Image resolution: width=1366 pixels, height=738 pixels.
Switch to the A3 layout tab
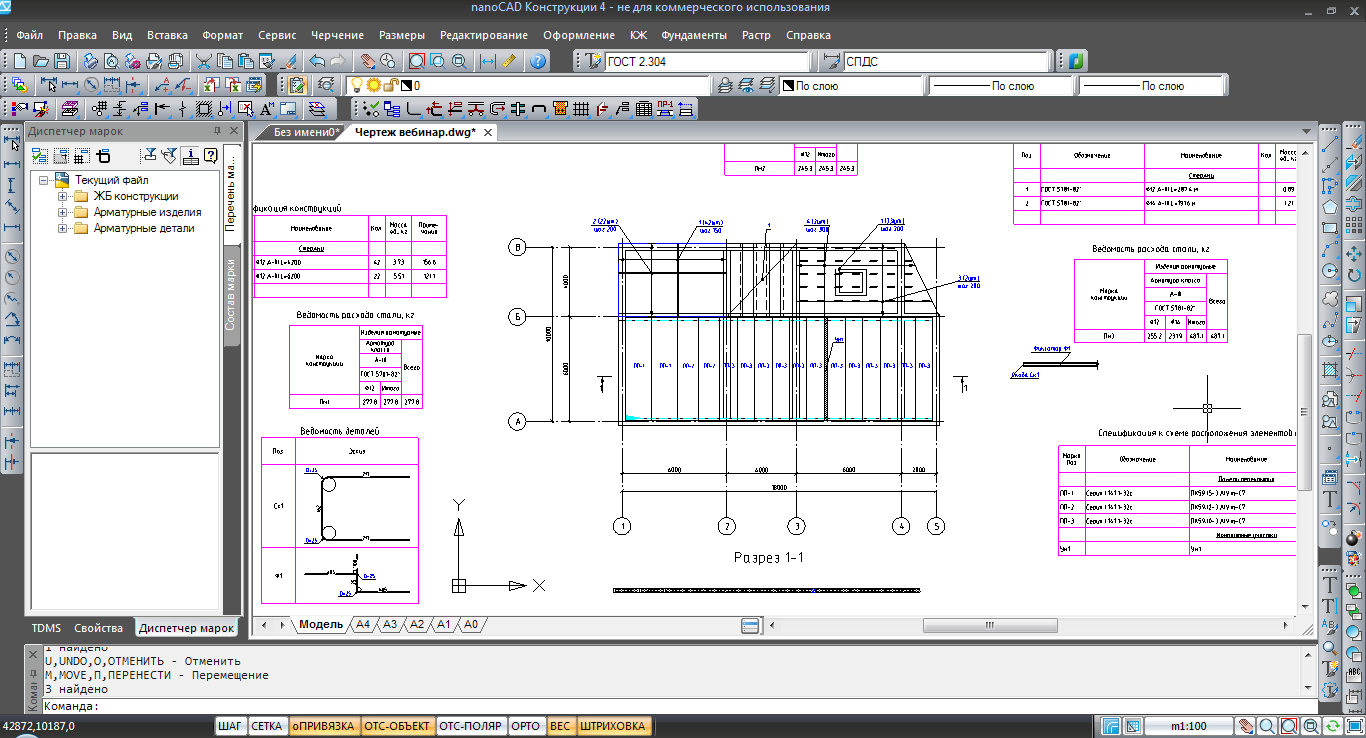(x=390, y=624)
